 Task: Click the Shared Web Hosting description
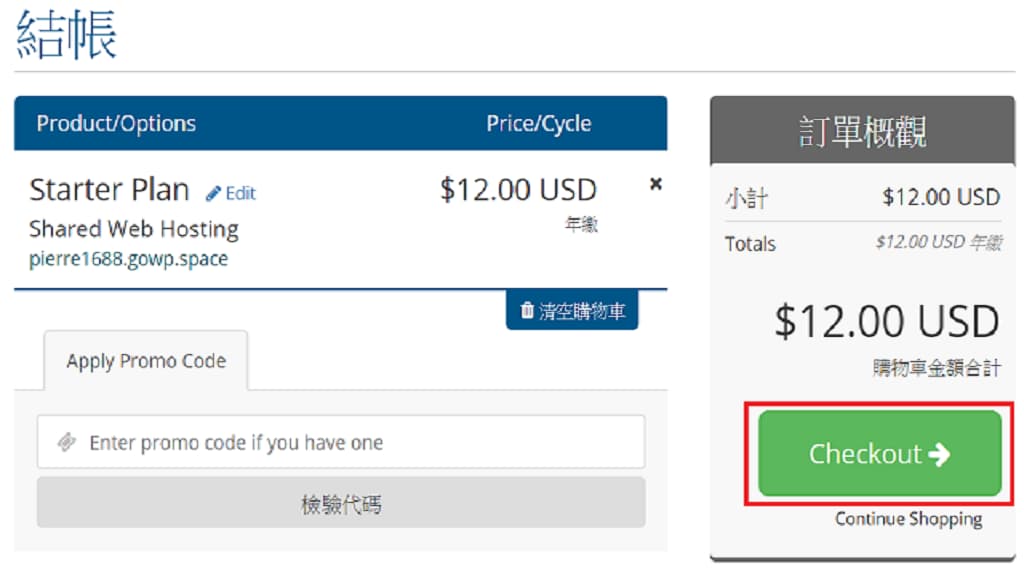(x=134, y=229)
